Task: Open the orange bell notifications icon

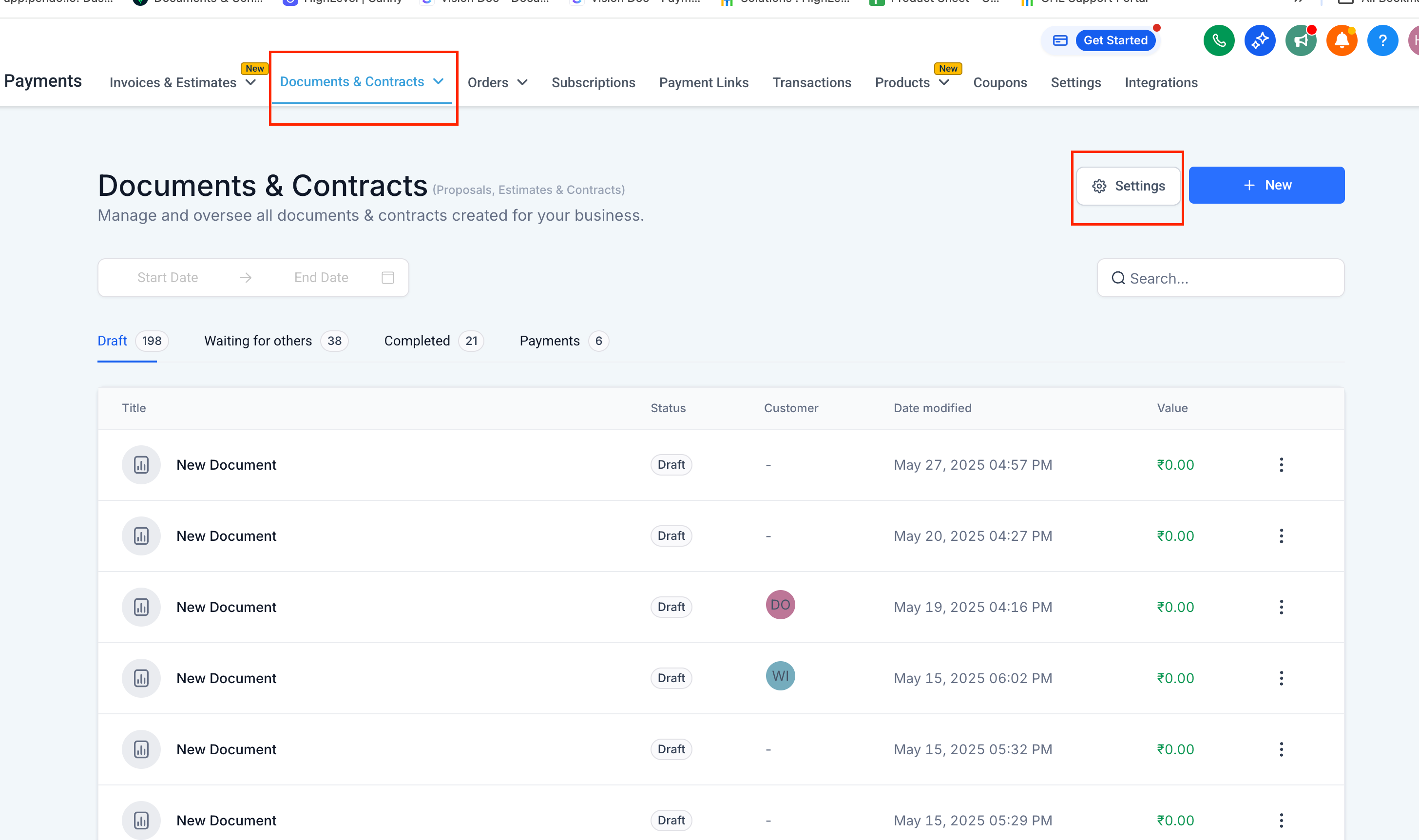Action: pyautogui.click(x=1341, y=41)
